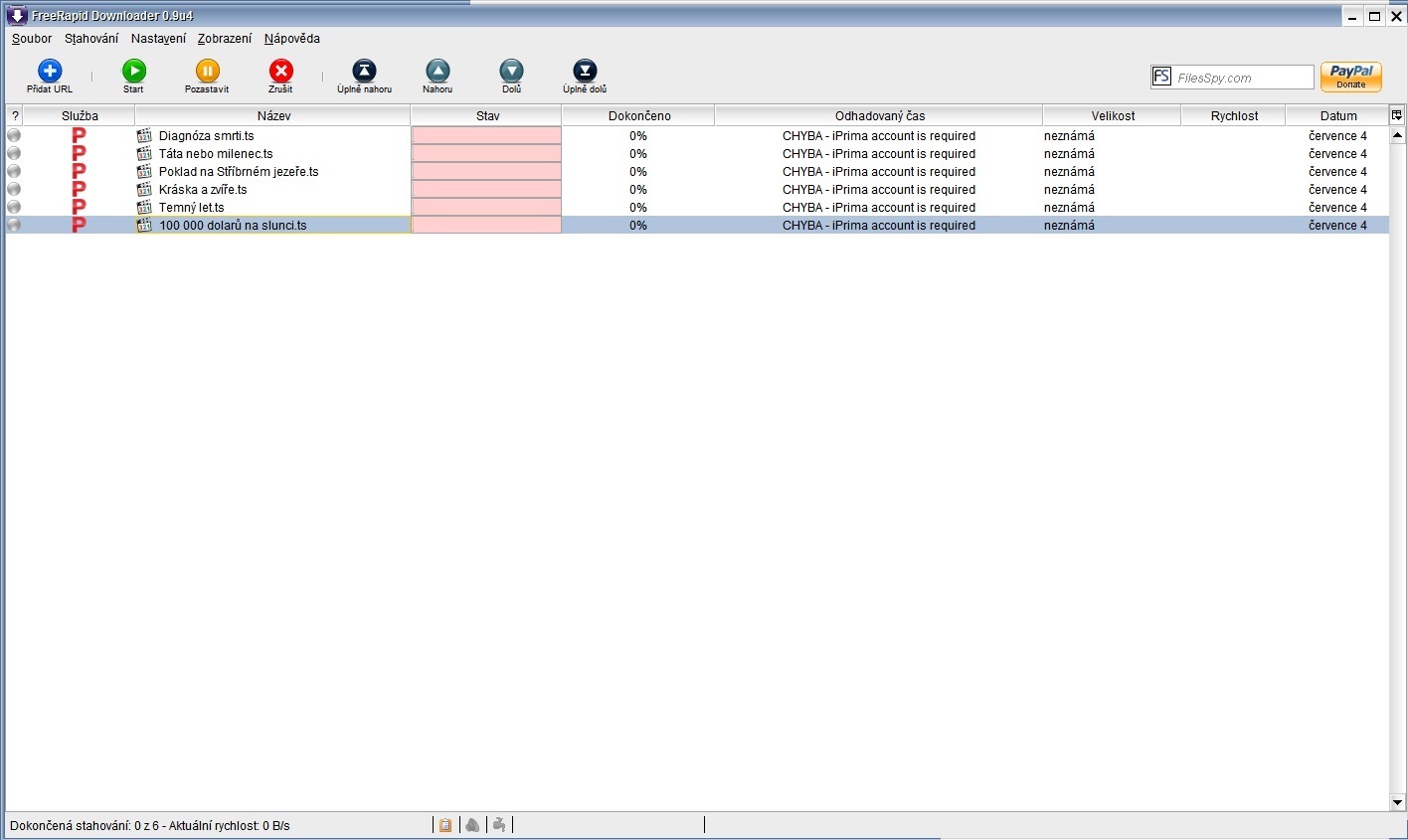Move selected item down with Dolů
The width and height of the screenshot is (1408, 840).
[x=511, y=72]
